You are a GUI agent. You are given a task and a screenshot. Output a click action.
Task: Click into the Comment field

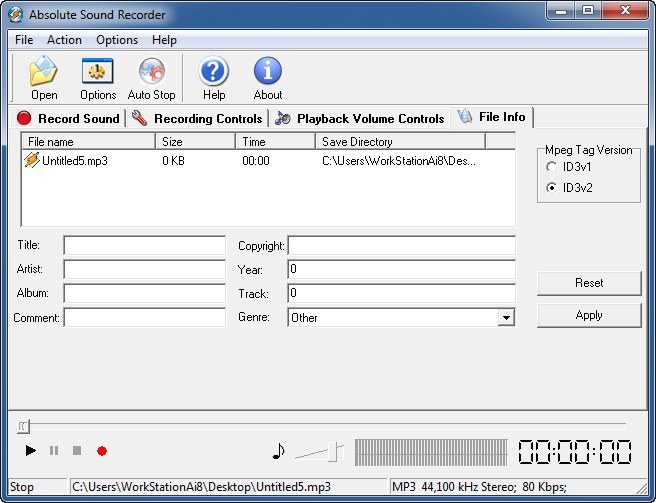[144, 318]
